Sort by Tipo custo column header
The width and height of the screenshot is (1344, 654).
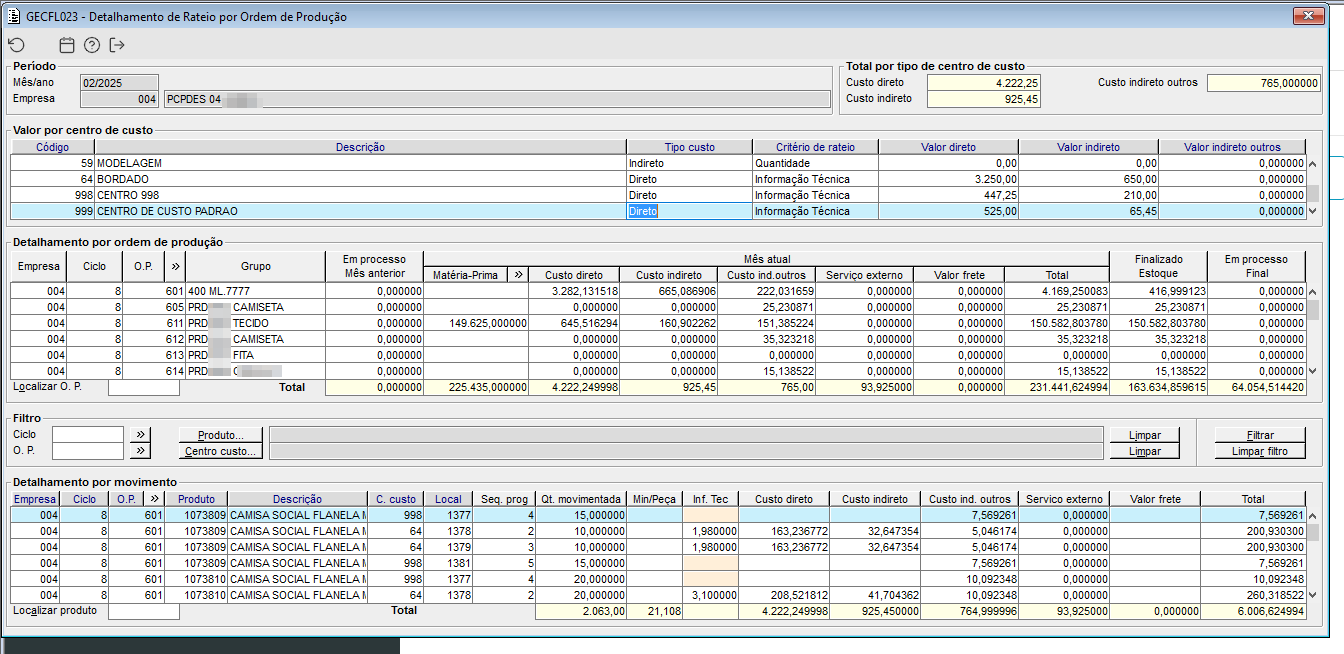pyautogui.click(x=689, y=147)
